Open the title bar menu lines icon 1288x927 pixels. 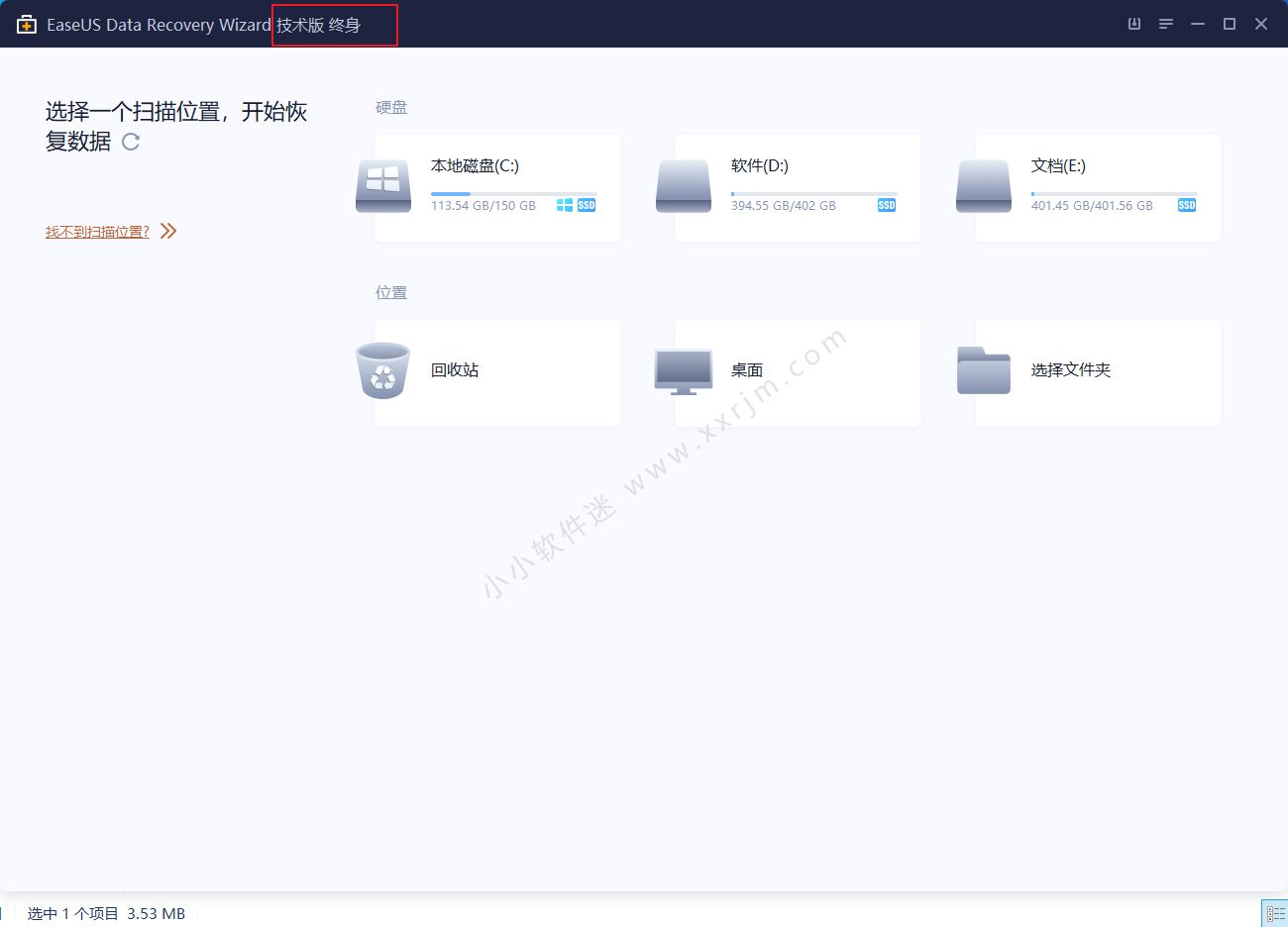1166,24
